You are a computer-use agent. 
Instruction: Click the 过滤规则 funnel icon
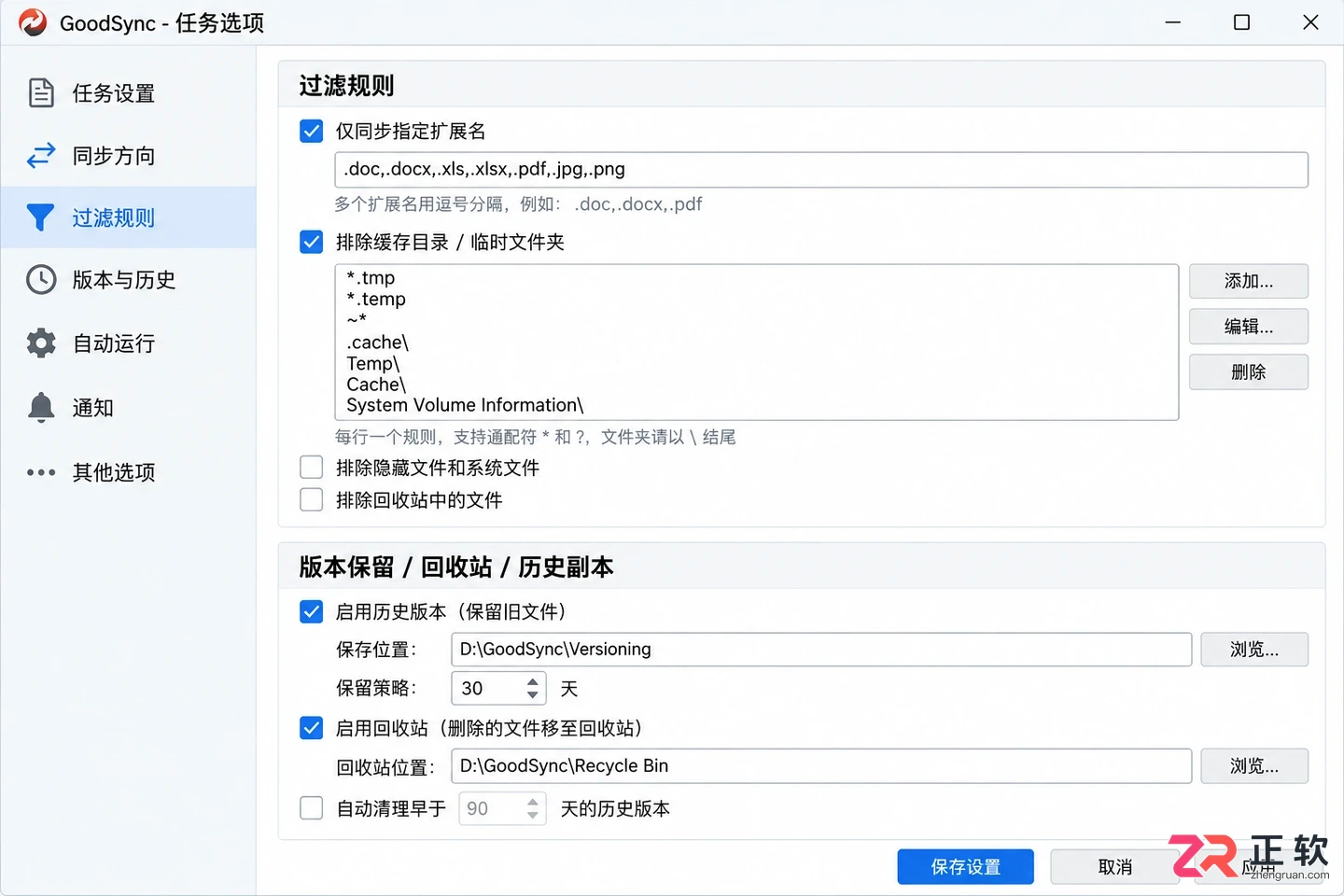(41, 217)
